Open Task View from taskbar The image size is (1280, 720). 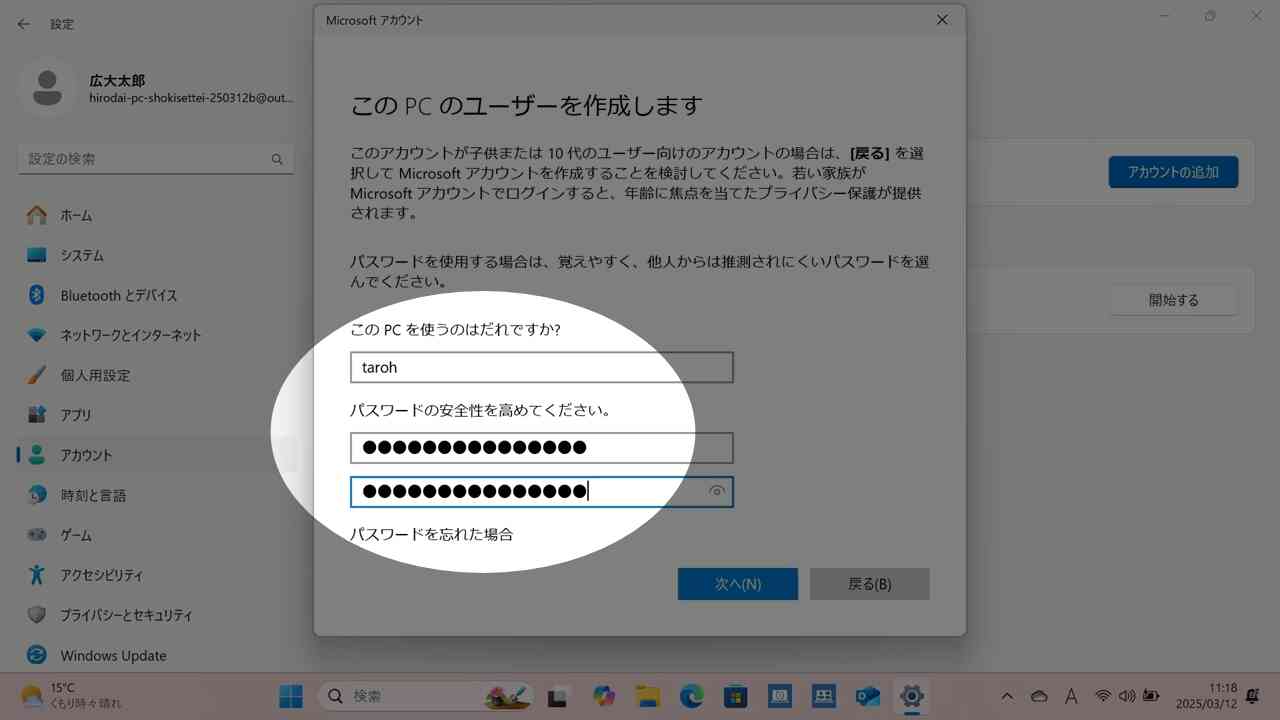(x=558, y=696)
